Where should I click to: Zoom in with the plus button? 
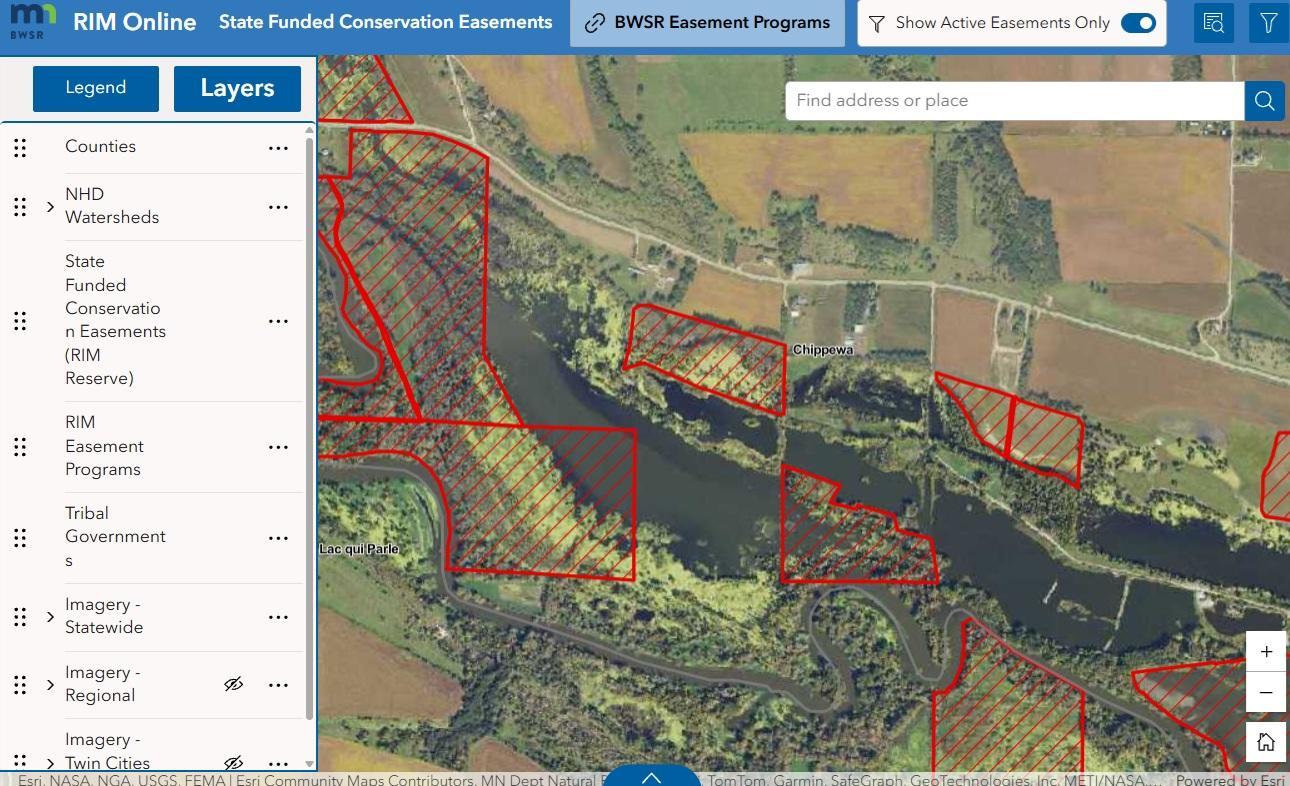[1266, 652]
